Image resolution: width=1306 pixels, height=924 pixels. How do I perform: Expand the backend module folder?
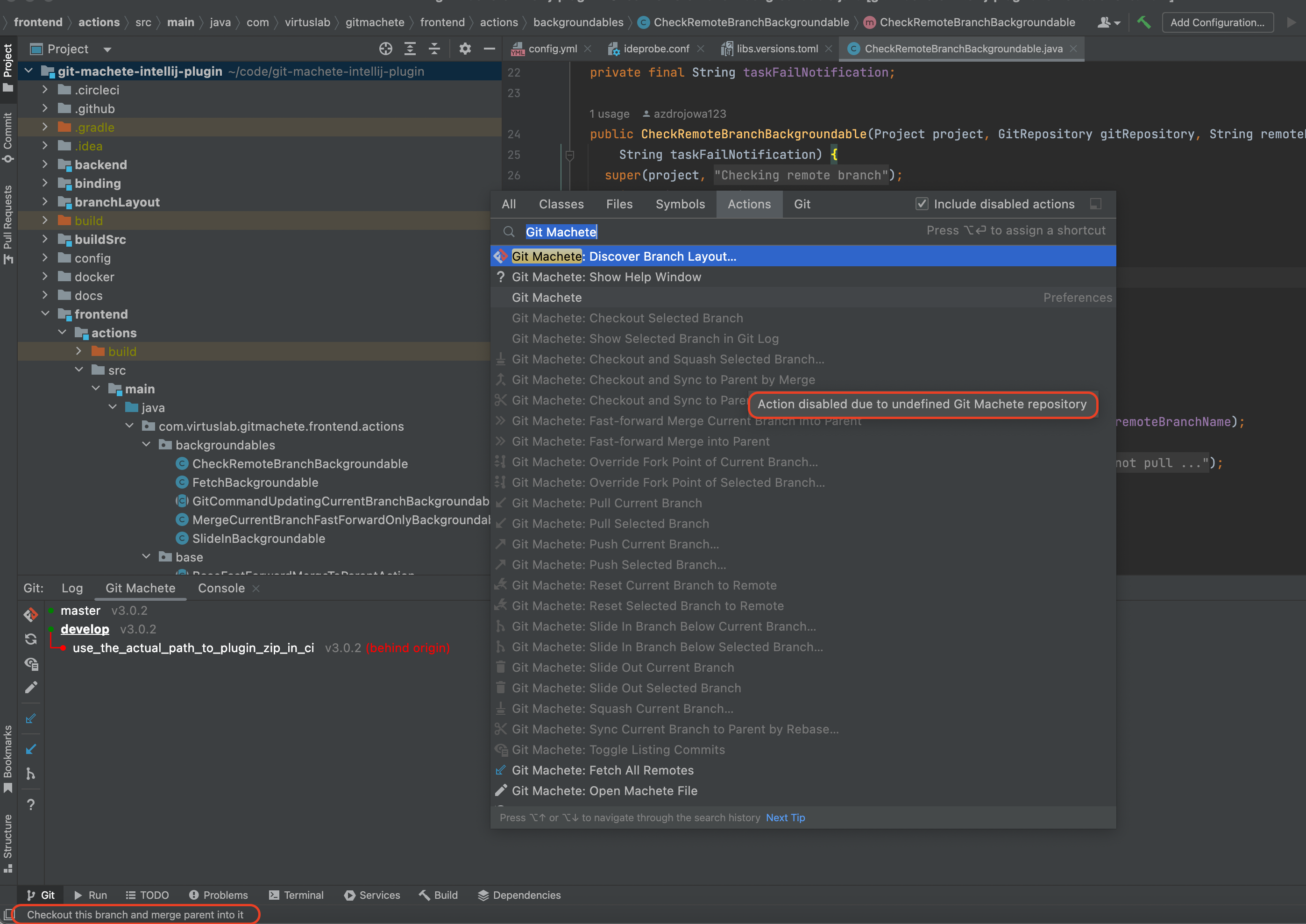tap(45, 165)
